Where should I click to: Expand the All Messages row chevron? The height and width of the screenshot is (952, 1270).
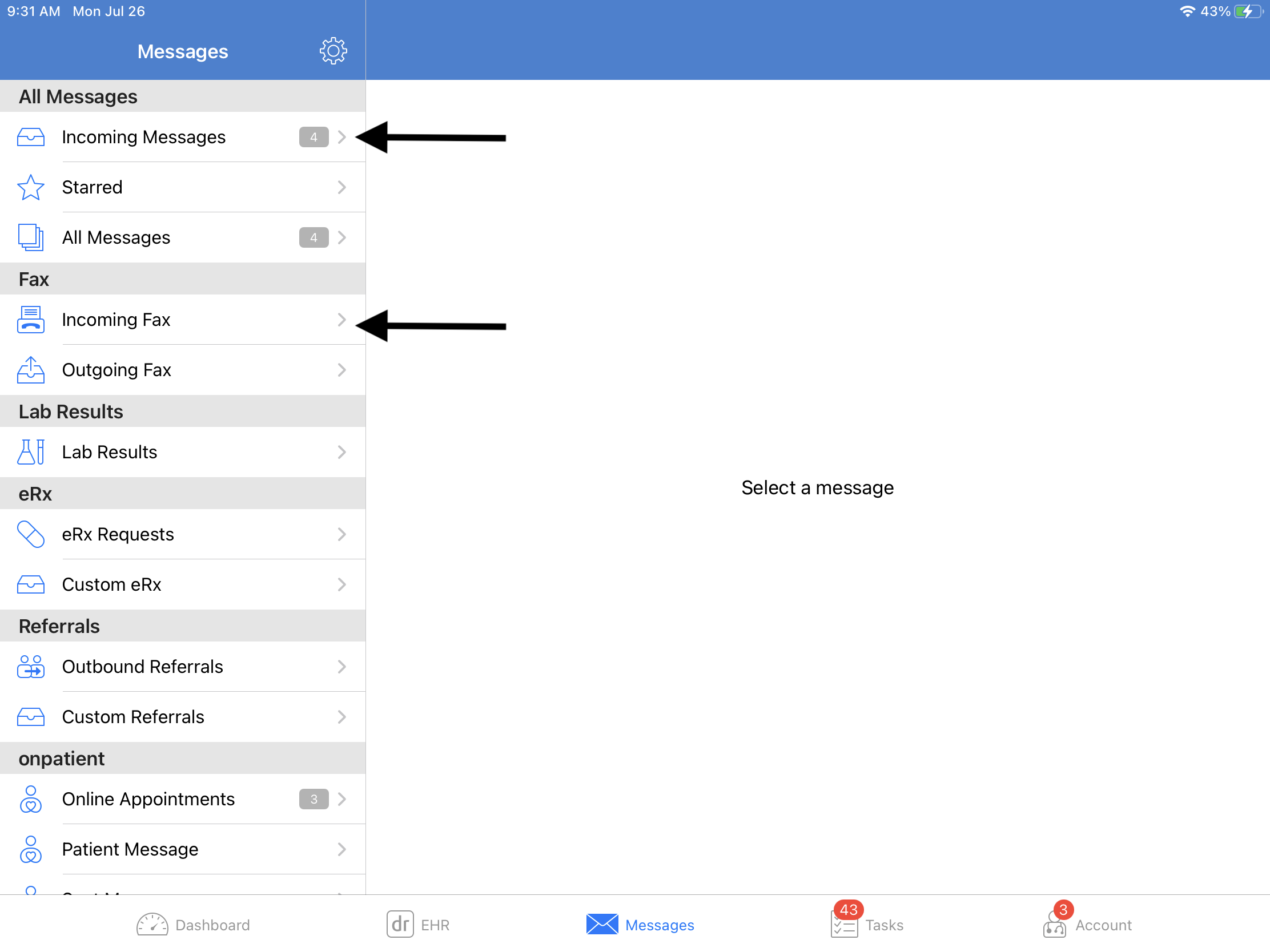click(341, 237)
